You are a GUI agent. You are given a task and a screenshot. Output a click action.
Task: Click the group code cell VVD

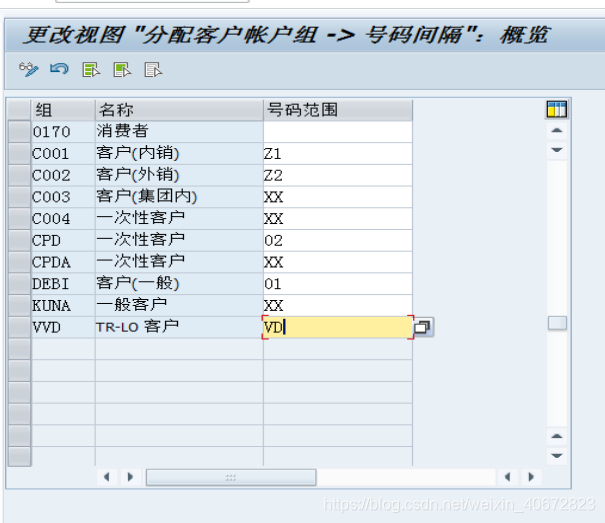point(63,327)
